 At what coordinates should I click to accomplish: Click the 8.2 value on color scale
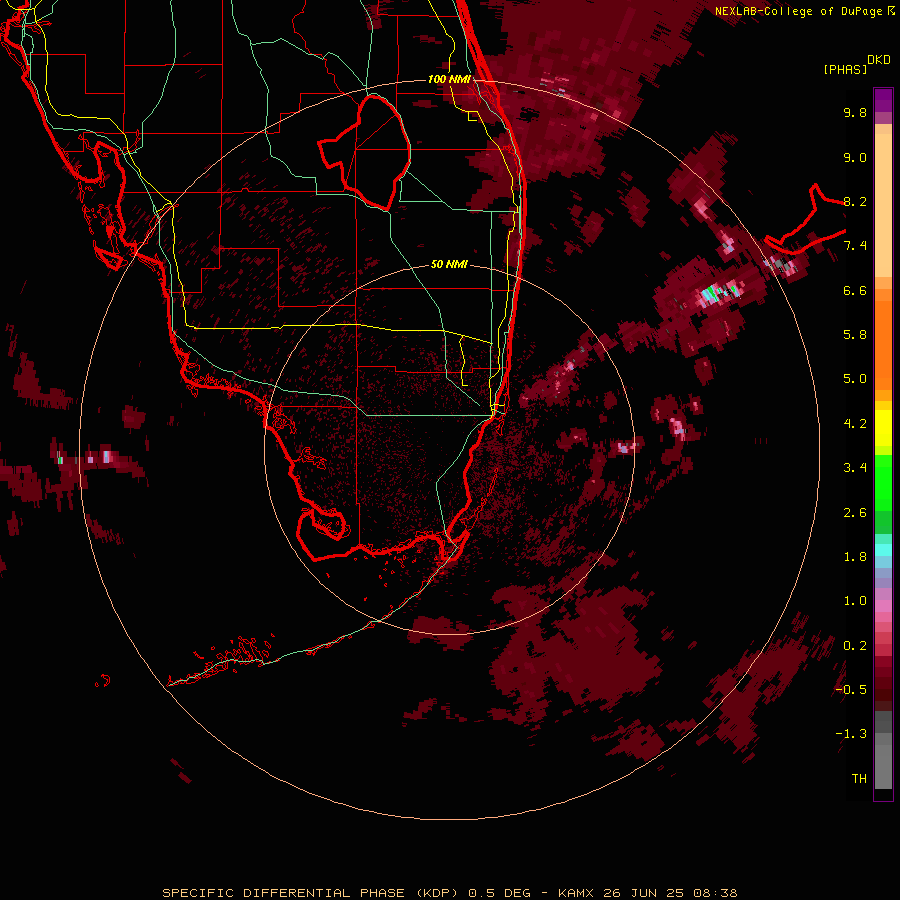point(855,201)
